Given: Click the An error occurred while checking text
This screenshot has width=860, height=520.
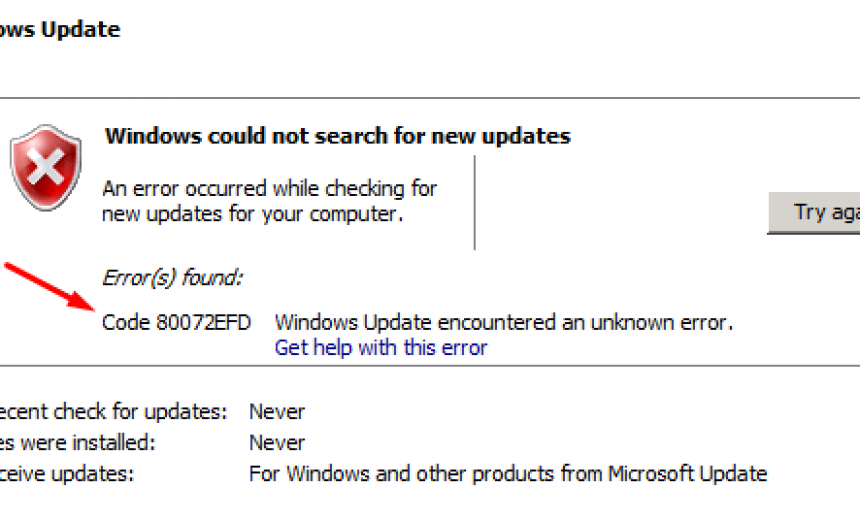Looking at the screenshot, I should 269,201.
